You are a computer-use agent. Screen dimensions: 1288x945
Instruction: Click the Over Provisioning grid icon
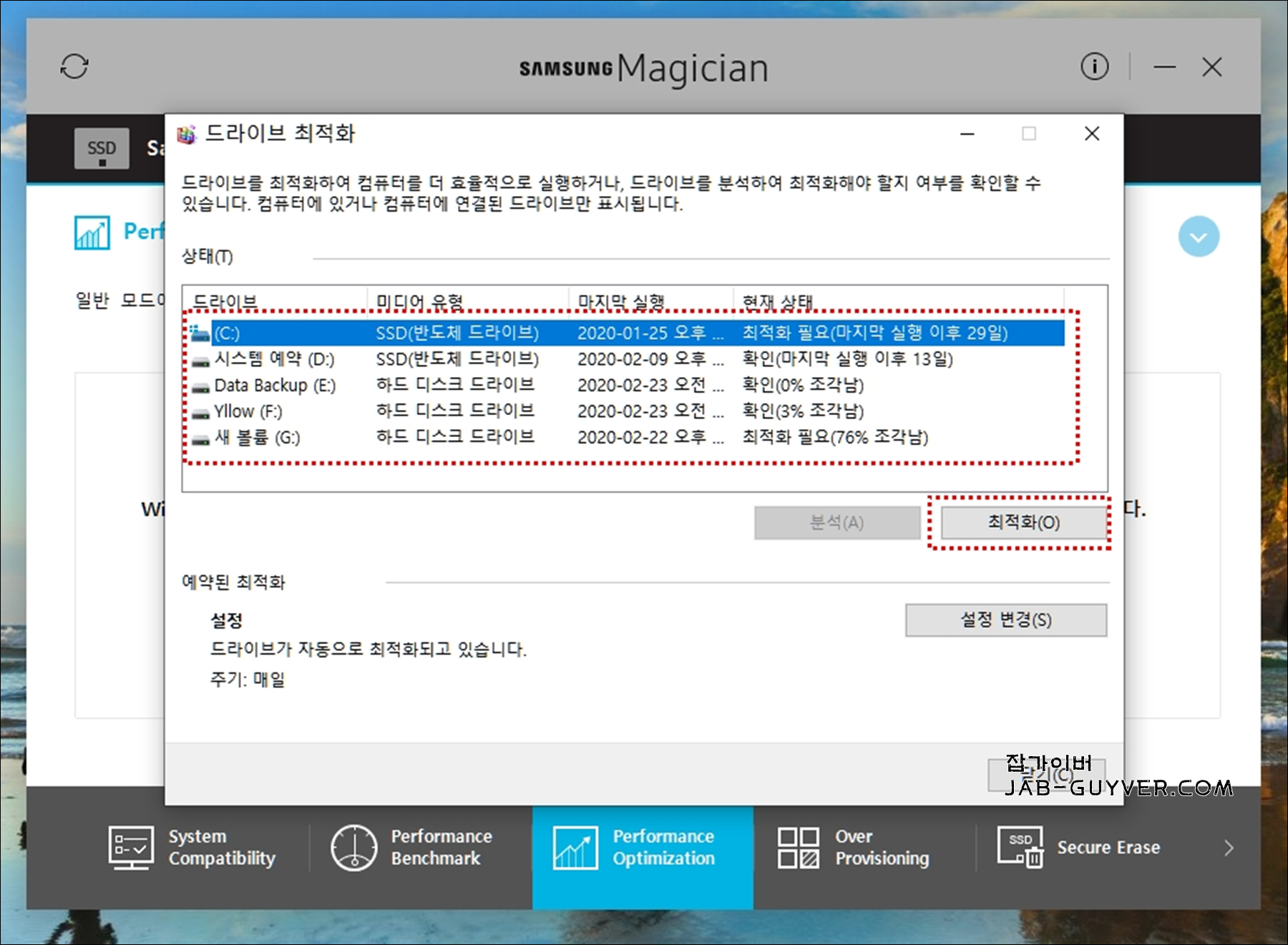point(799,848)
